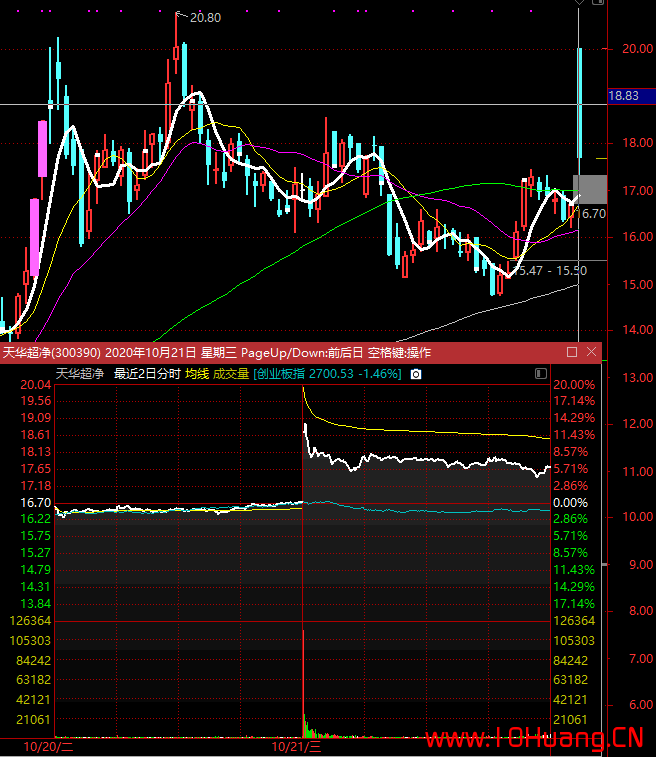Click the 成交量 legend label
The image size is (656, 757).
click(x=231, y=374)
